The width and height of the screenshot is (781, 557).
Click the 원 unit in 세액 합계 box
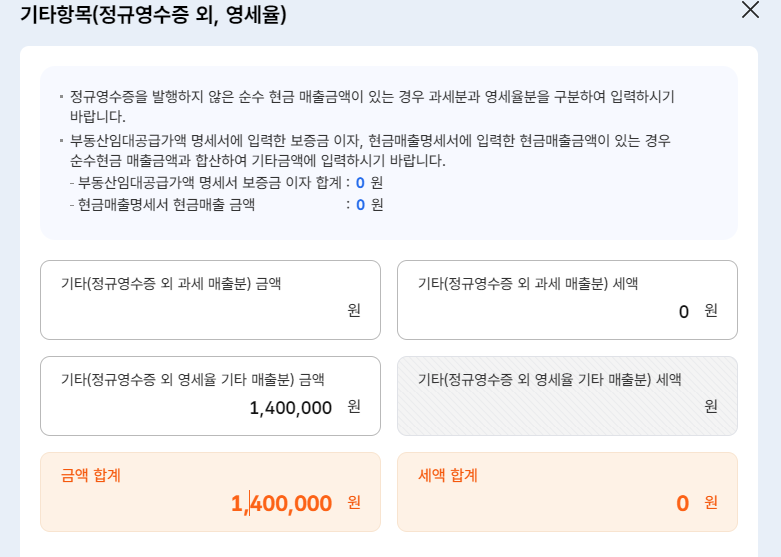coord(711,502)
